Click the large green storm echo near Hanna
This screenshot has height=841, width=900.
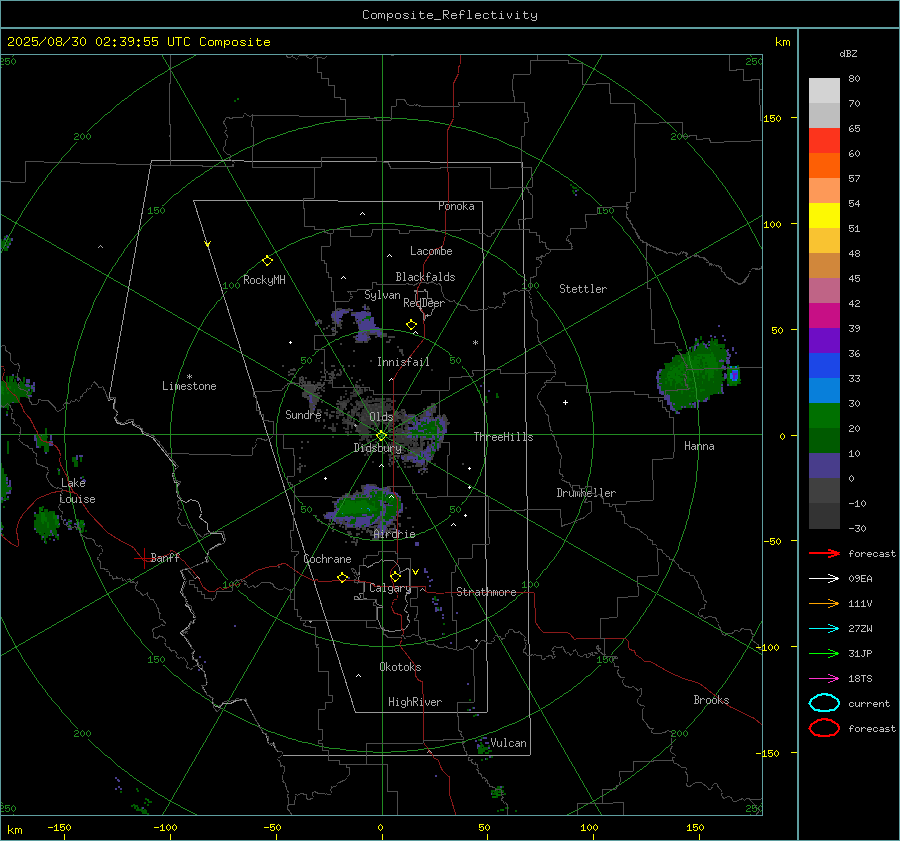tap(692, 376)
